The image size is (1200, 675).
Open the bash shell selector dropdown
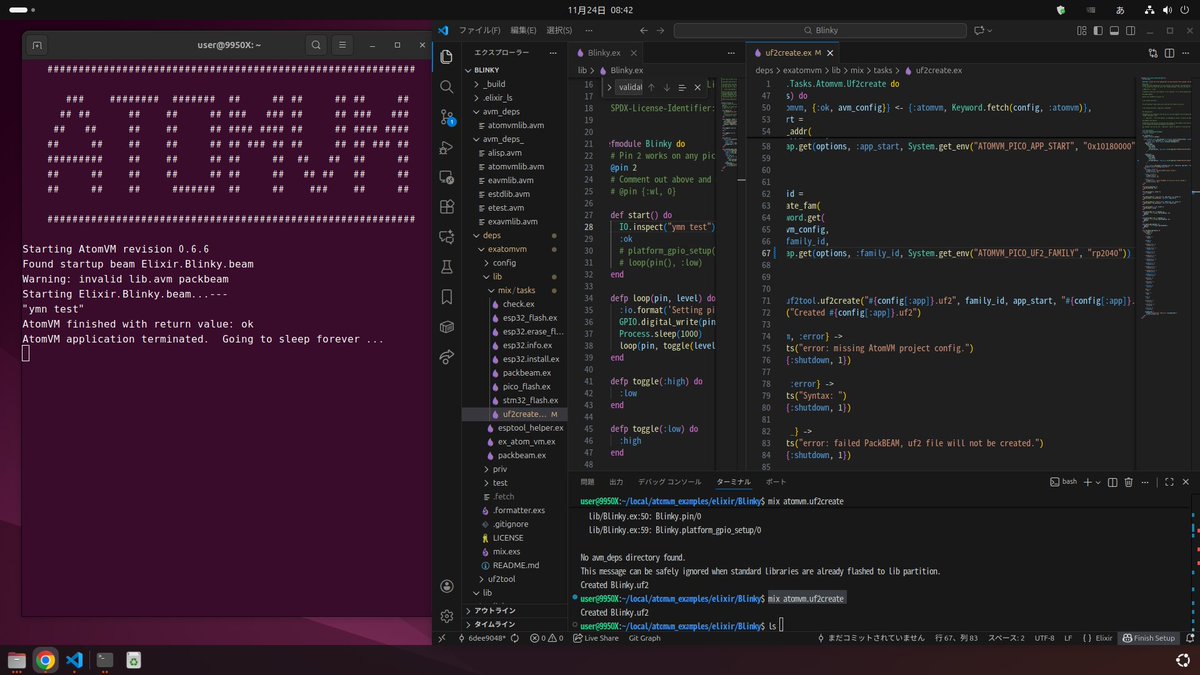point(1098,482)
